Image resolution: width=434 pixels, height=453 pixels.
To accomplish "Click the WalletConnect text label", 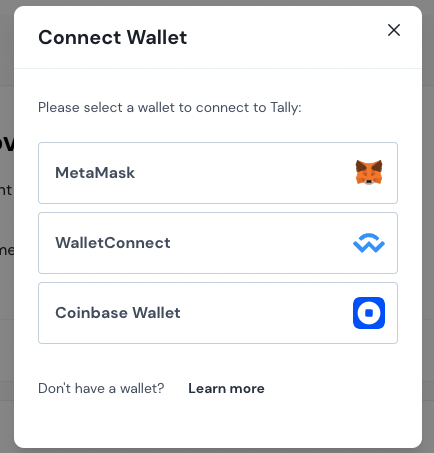I will (113, 243).
